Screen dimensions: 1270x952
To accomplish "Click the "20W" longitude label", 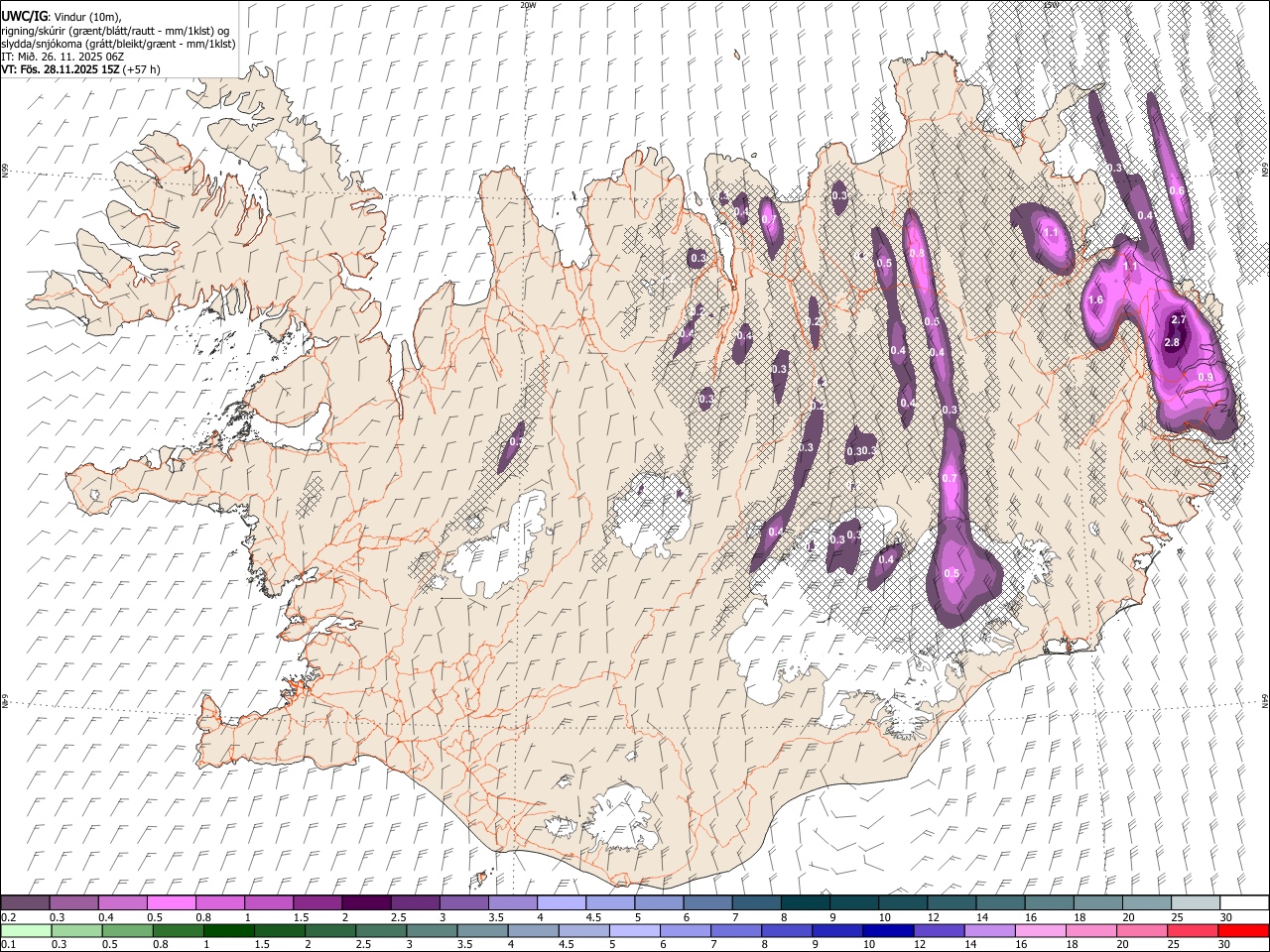I will point(528,5).
